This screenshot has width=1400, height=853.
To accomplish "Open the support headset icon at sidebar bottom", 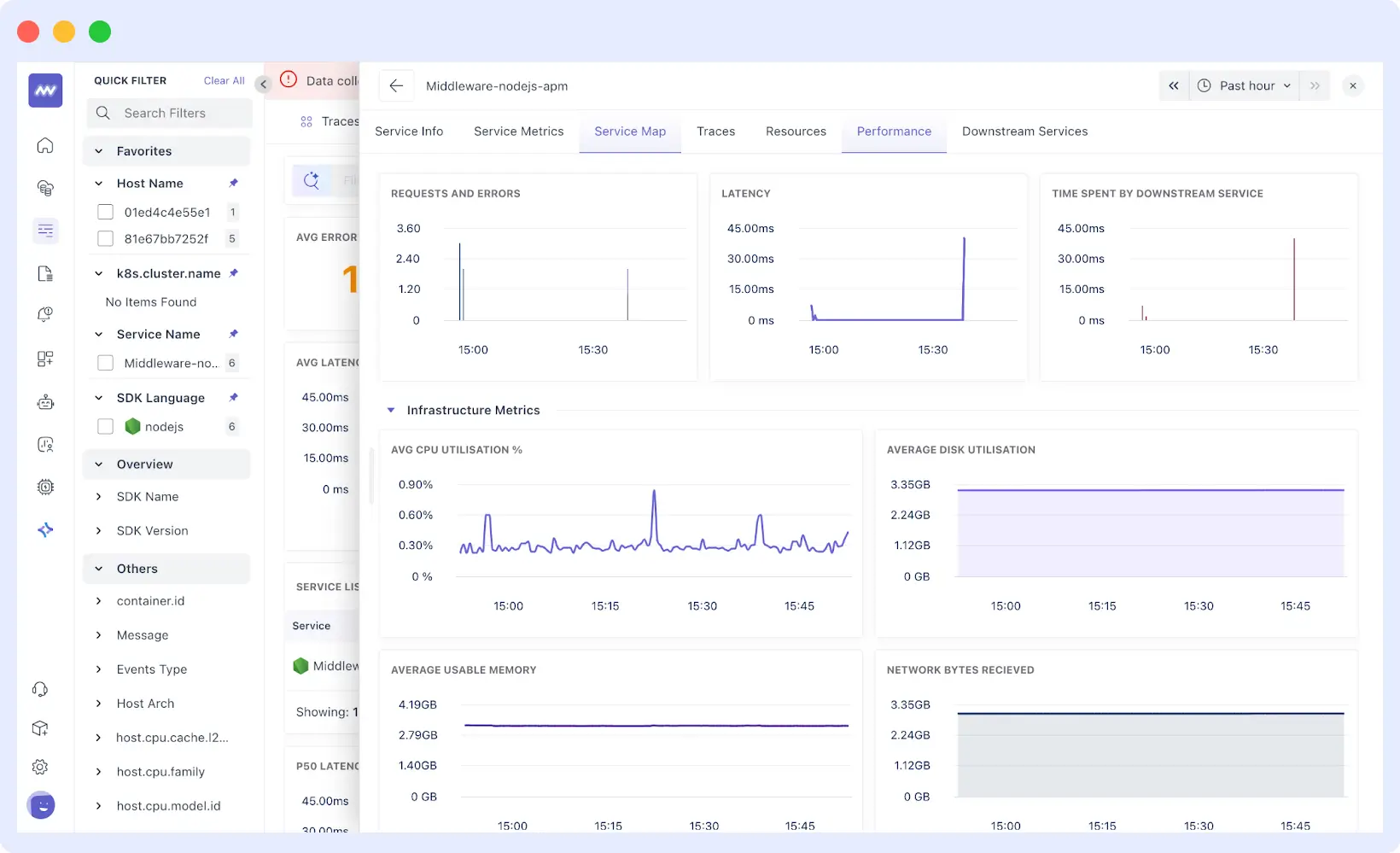I will (x=40, y=689).
